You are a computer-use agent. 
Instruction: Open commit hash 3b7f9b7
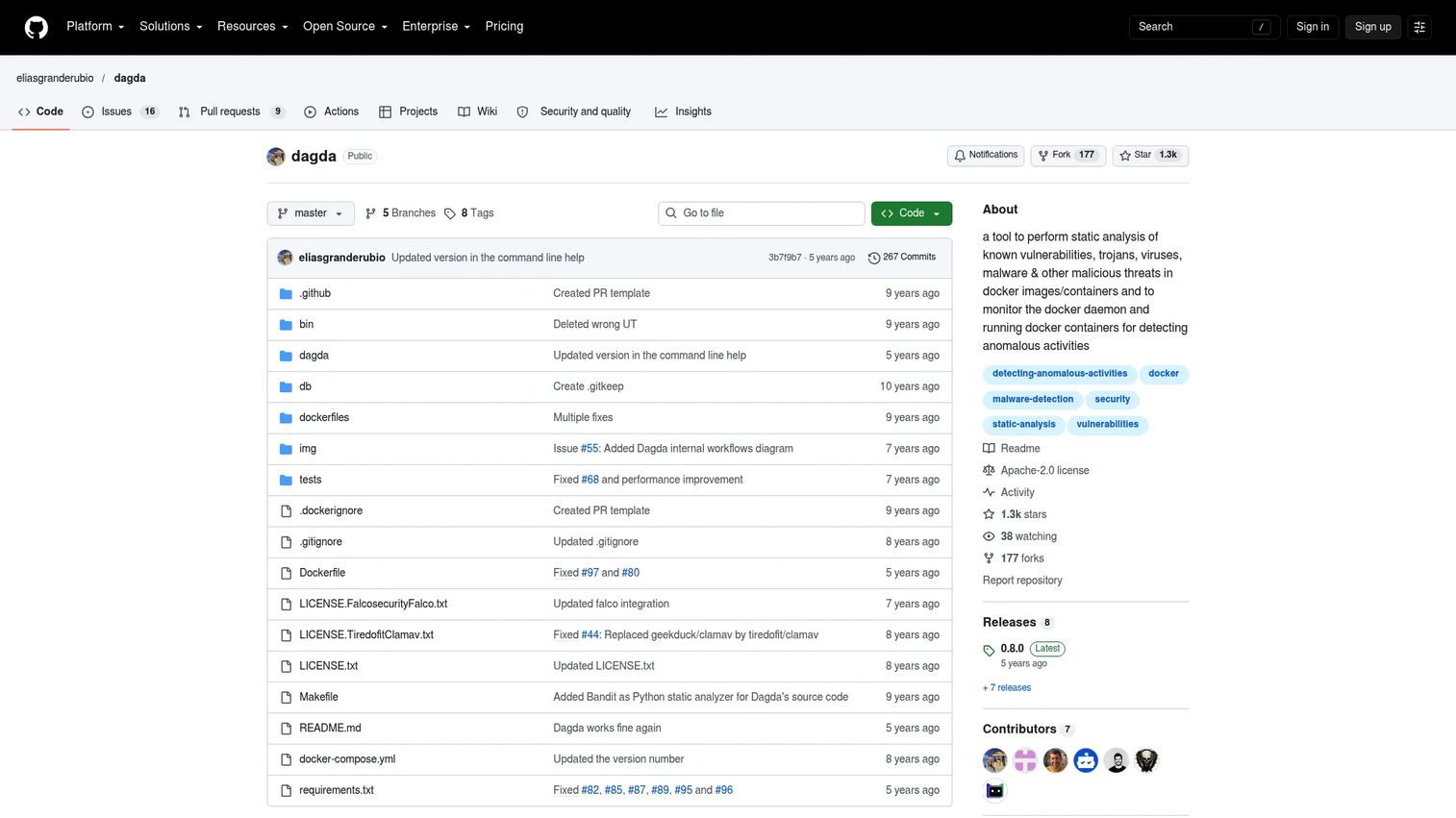click(785, 258)
